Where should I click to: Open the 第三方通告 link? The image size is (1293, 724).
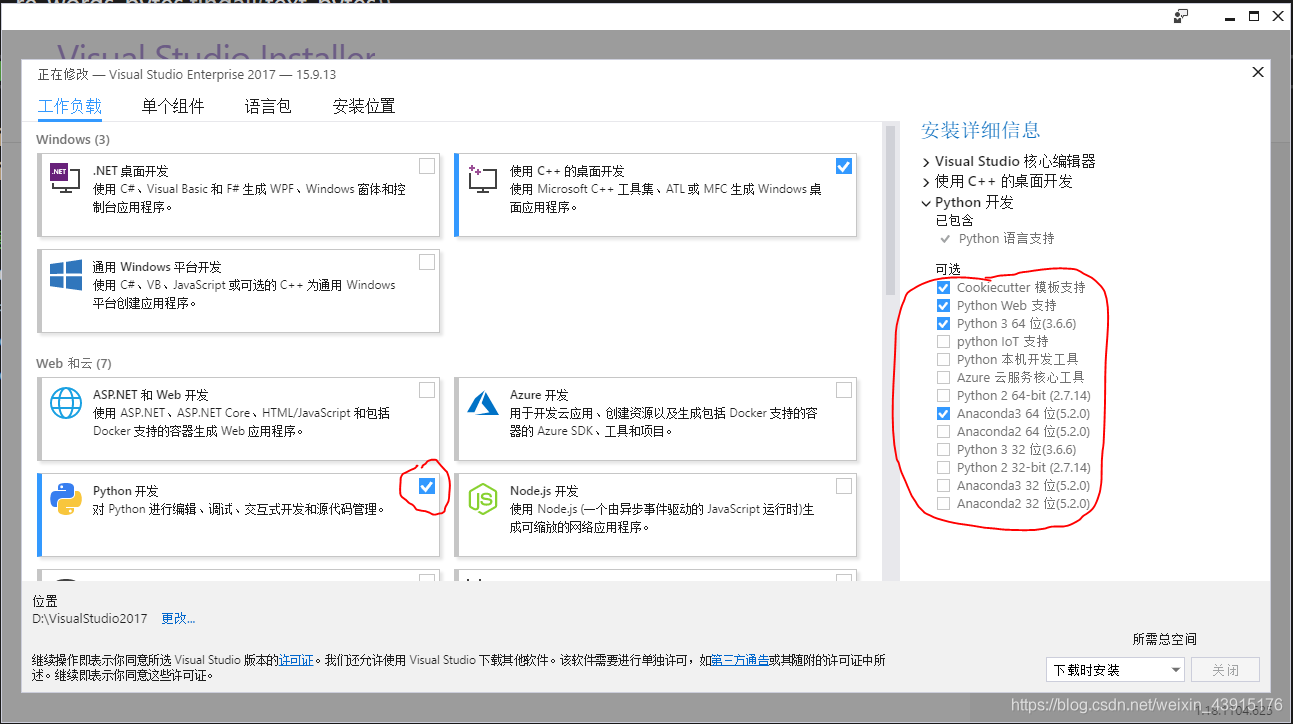tap(740, 660)
